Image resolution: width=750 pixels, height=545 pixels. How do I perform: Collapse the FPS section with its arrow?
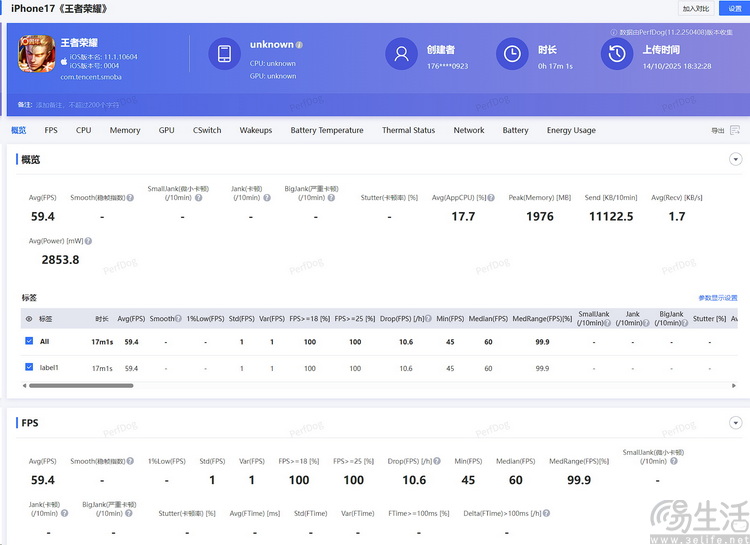pos(735,423)
